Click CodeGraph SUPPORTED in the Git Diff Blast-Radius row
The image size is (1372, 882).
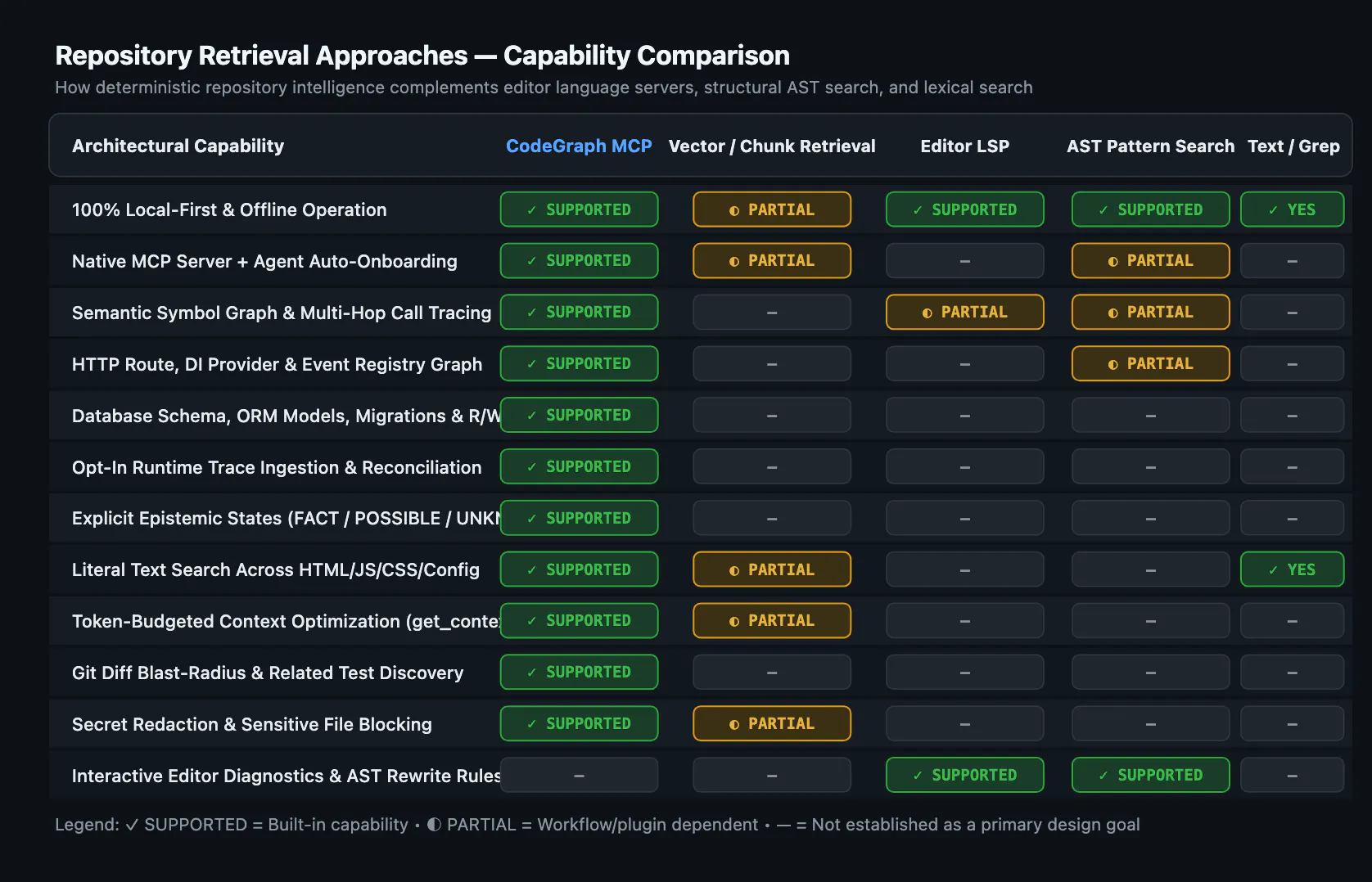[579, 672]
